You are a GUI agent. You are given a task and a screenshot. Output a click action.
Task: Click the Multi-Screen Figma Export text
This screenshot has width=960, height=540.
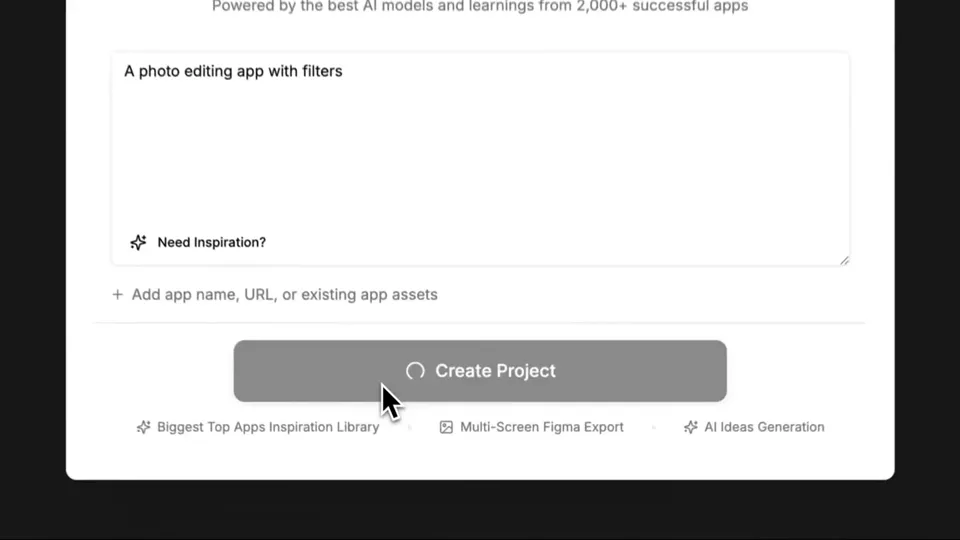point(542,427)
